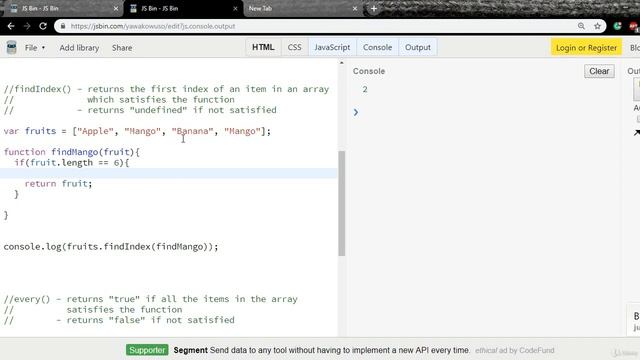Toggle the CSS panel tab
This screenshot has height=360, width=640.
click(x=294, y=47)
